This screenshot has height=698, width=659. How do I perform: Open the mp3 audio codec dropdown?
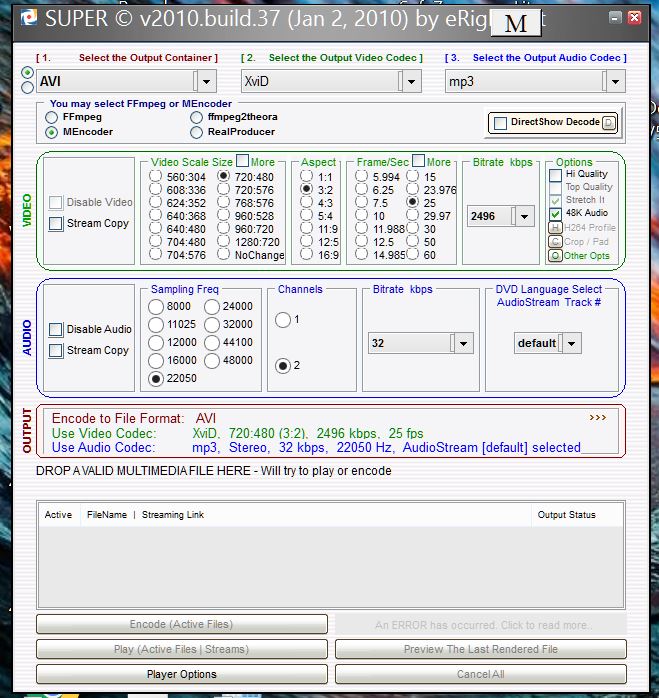click(x=615, y=81)
